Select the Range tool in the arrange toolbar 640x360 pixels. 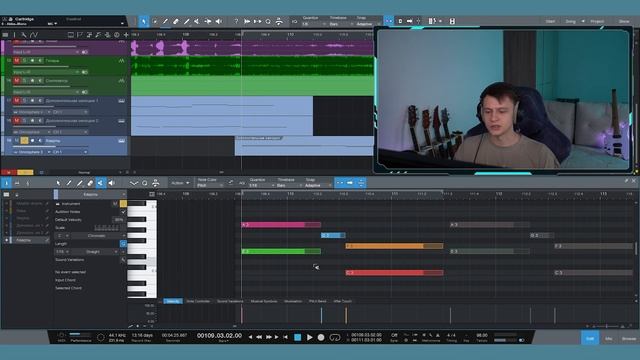point(155,21)
